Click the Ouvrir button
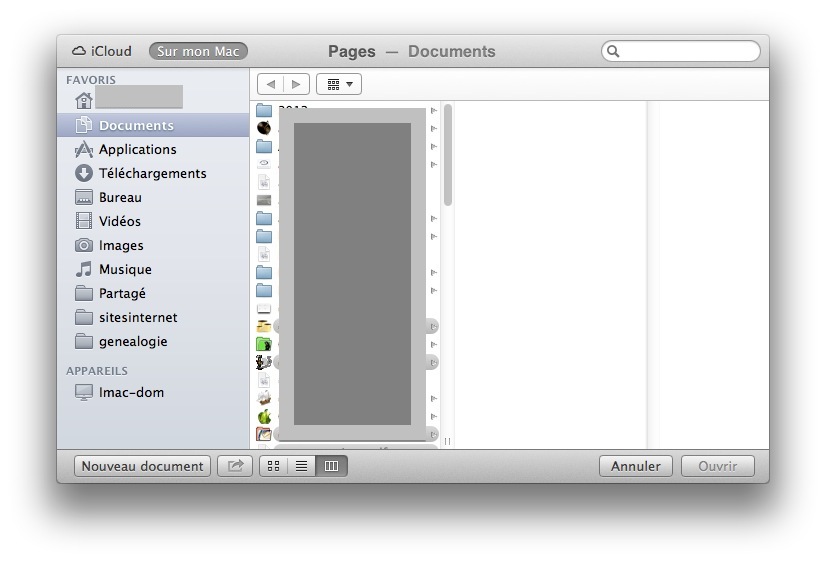826x562 pixels. tap(717, 466)
